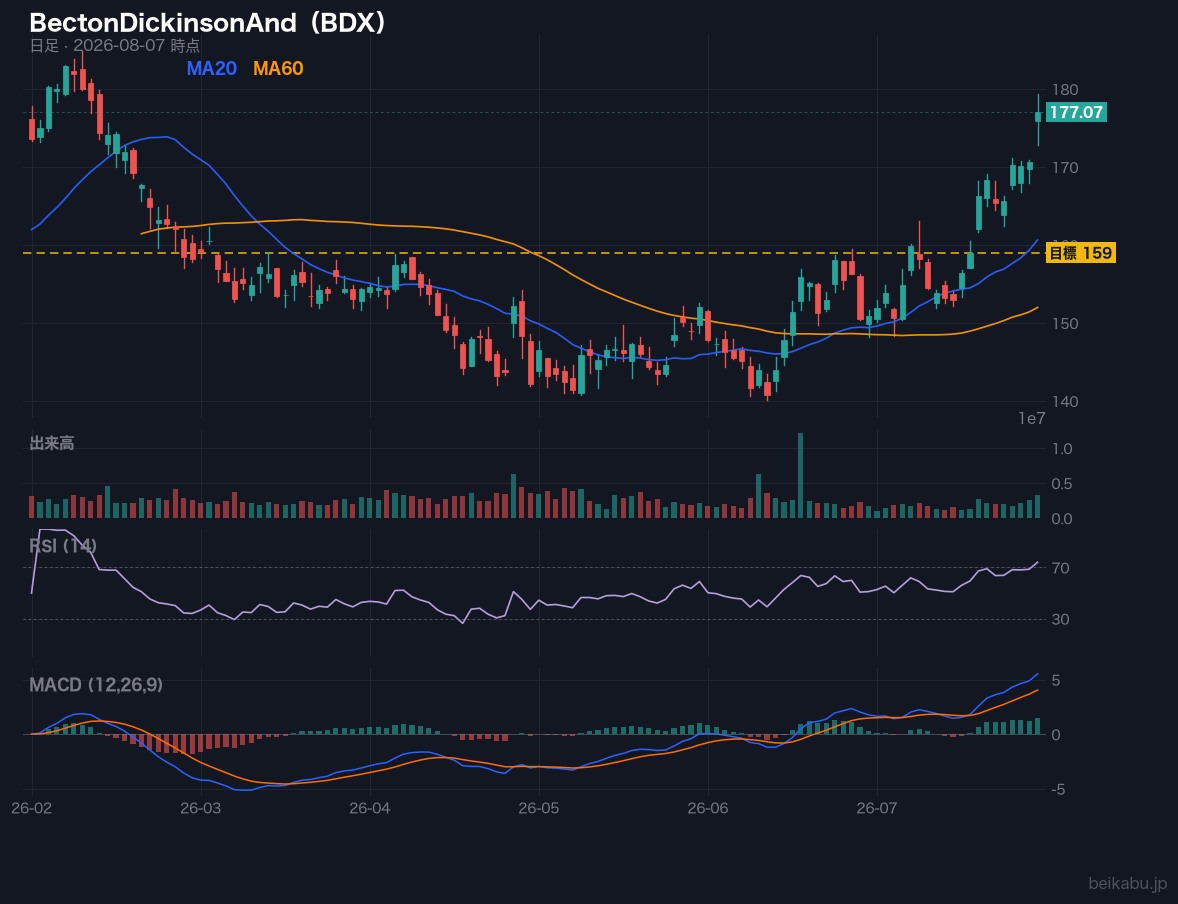The image size is (1178, 904).
Task: Click the 出来高 volume panel label
Action: (x=52, y=443)
